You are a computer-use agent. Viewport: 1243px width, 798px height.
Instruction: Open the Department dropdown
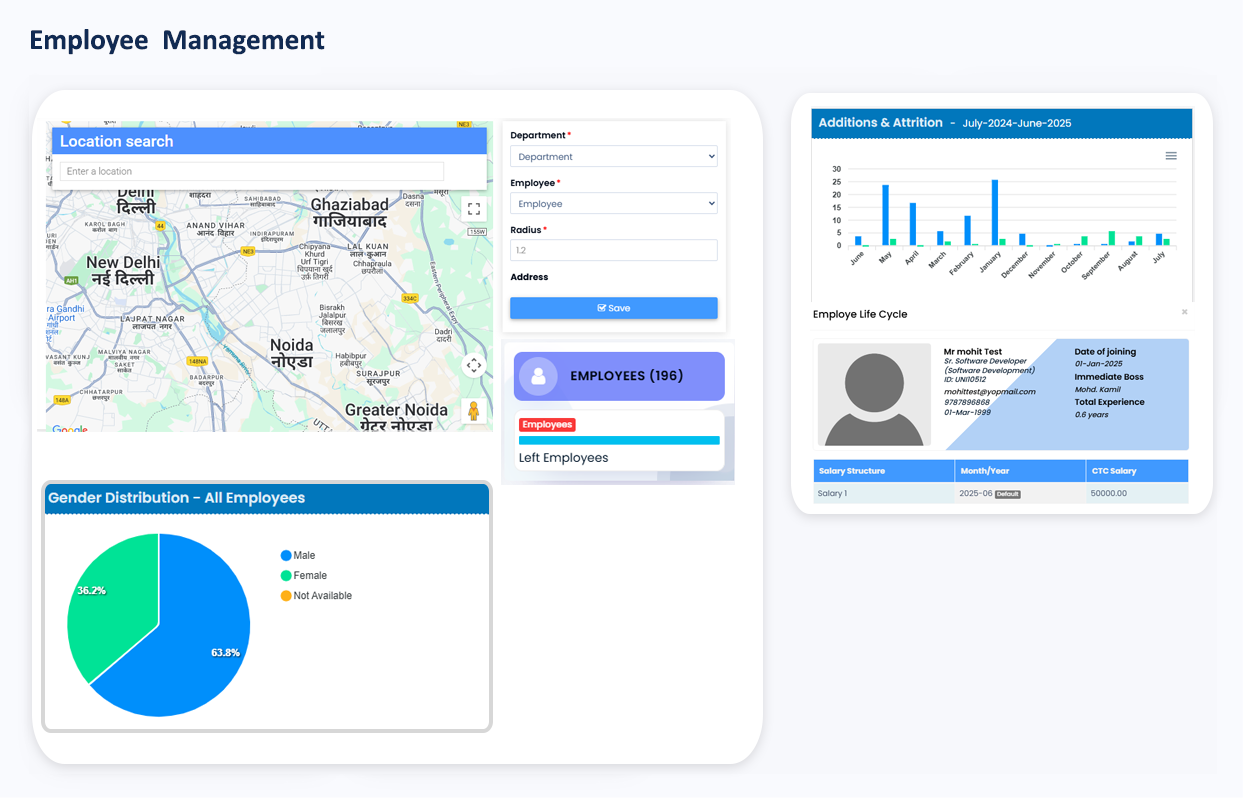(613, 157)
